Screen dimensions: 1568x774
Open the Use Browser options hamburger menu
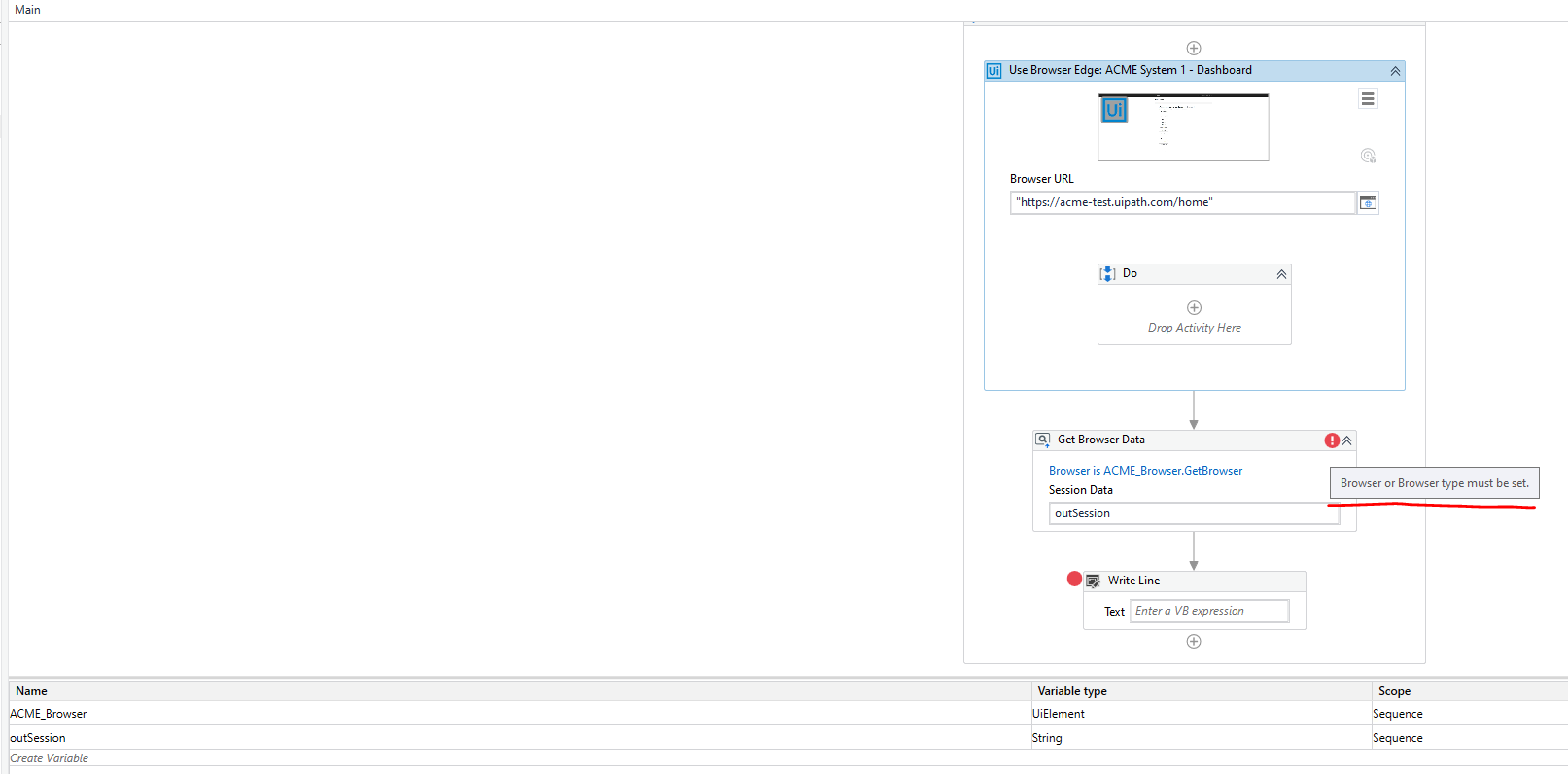click(1368, 99)
